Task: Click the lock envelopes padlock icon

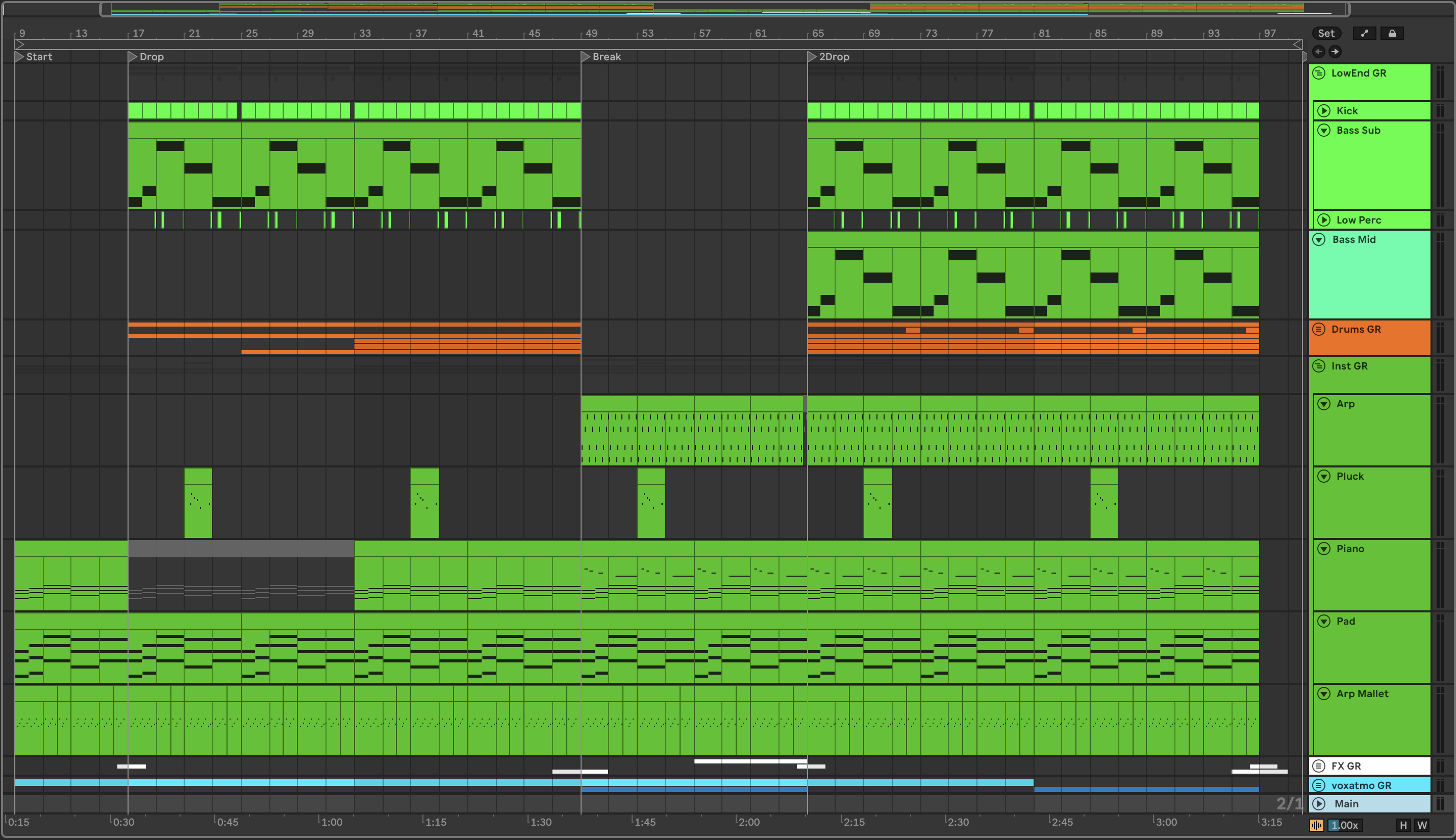Action: [x=1392, y=34]
